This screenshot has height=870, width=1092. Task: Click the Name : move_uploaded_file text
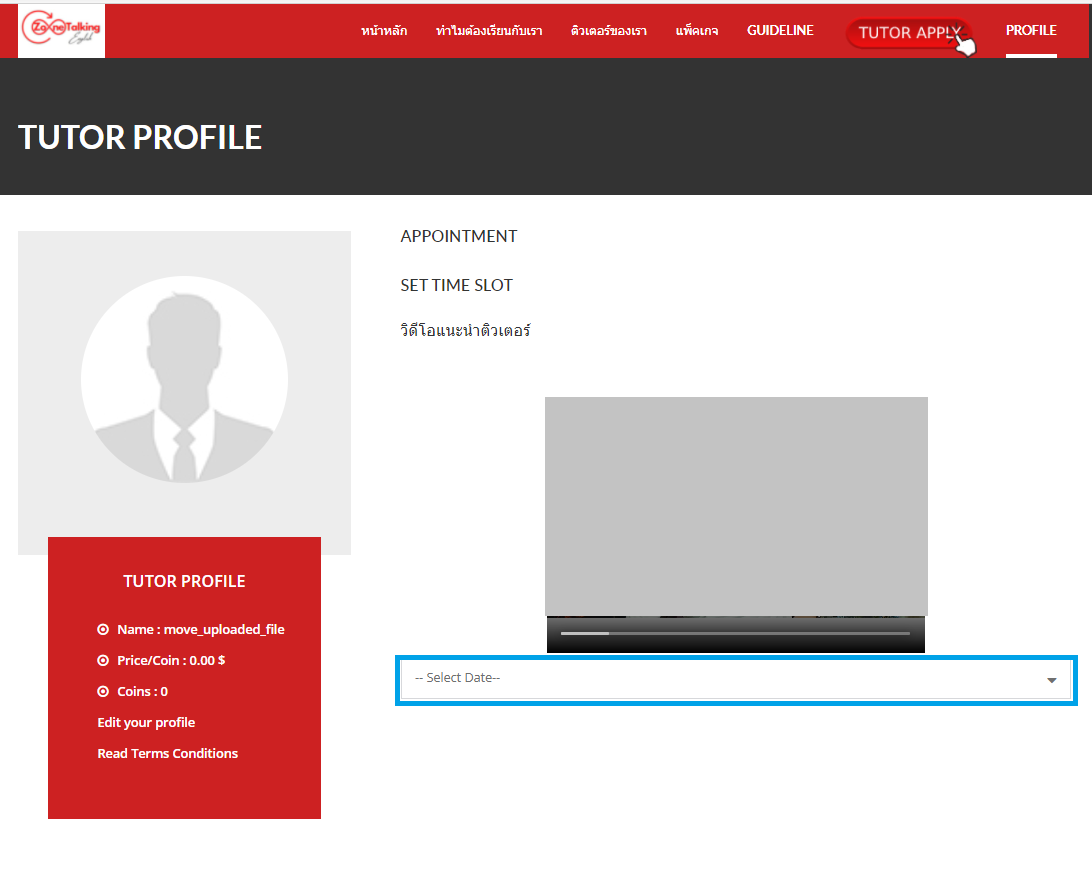(201, 630)
